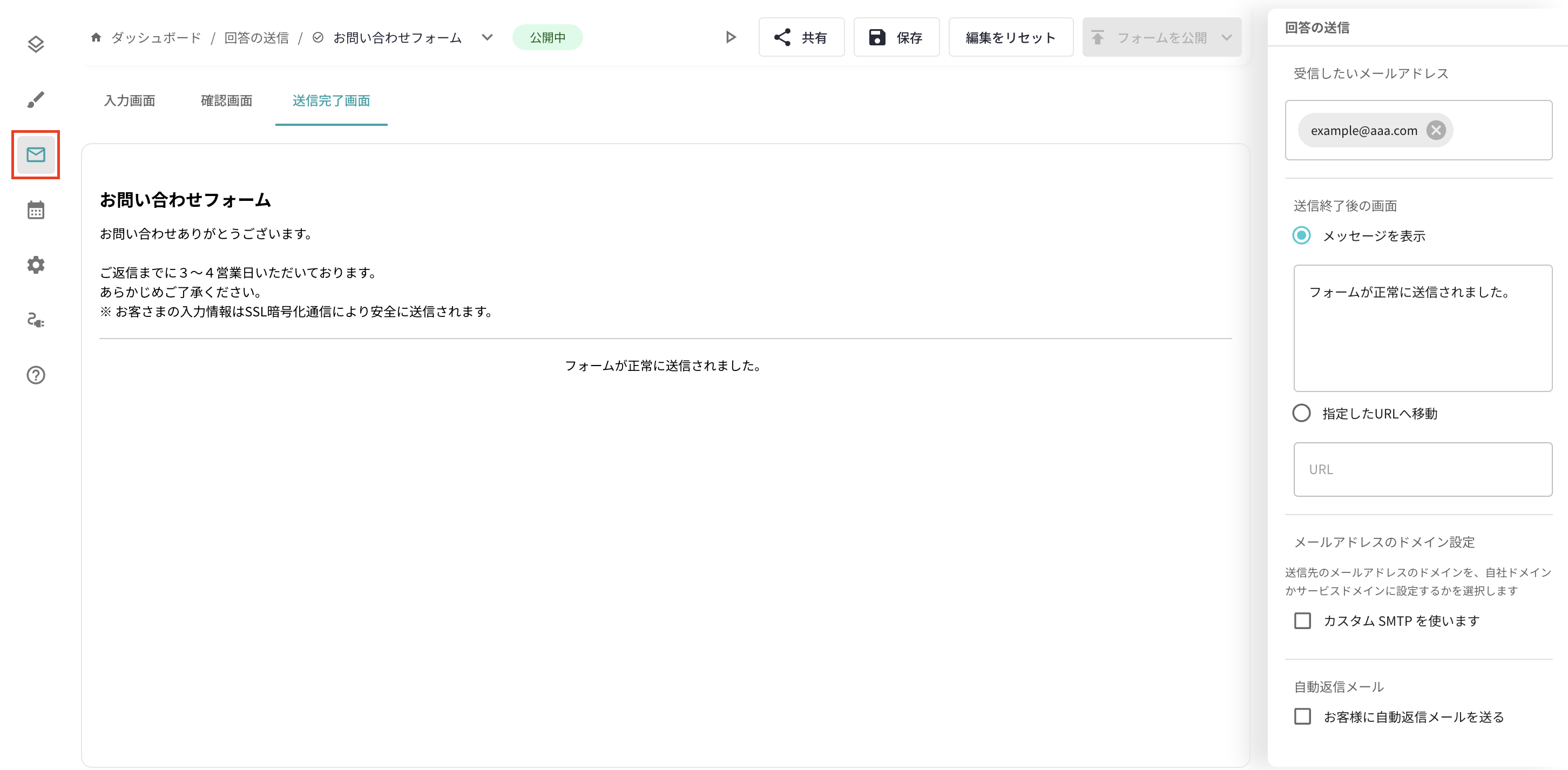This screenshot has width=1568, height=770.
Task: Open the layers icon in sidebar
Action: pos(36,44)
